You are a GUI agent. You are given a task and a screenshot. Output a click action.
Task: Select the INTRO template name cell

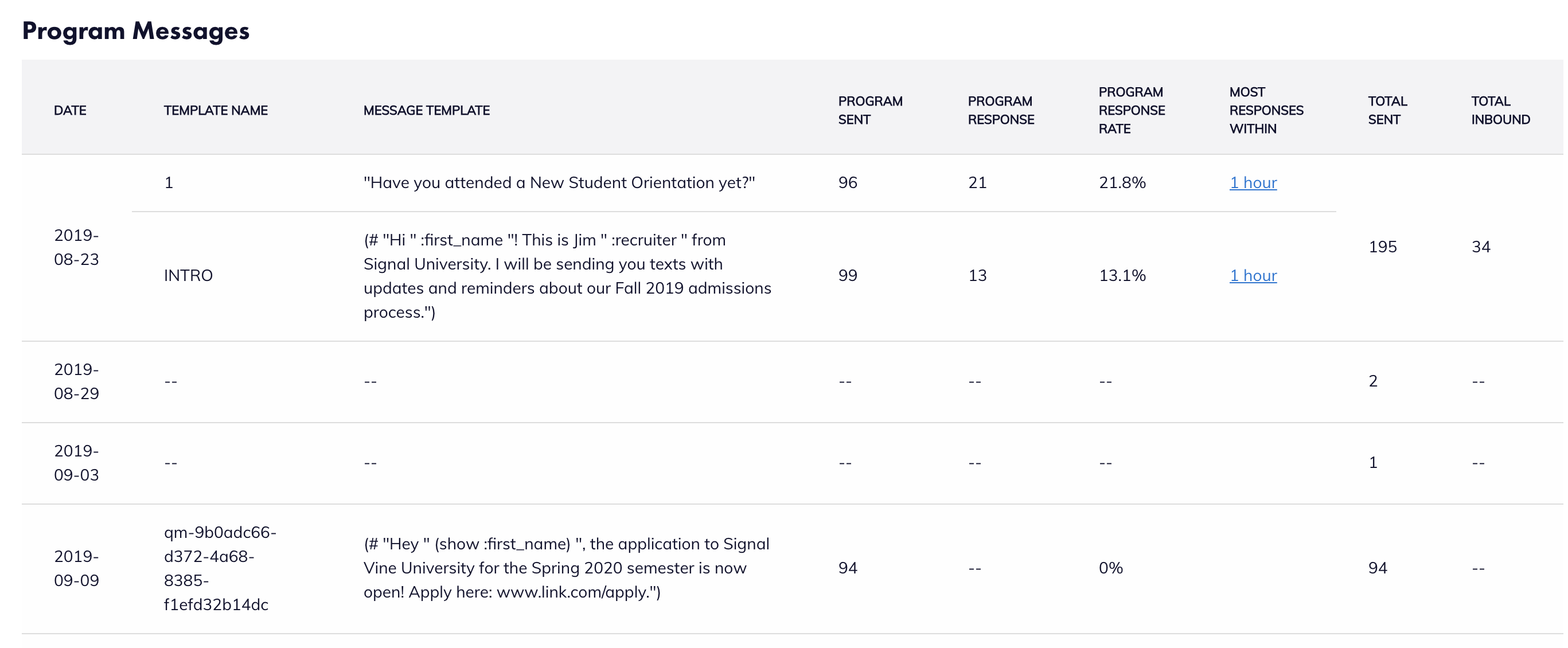tap(188, 275)
